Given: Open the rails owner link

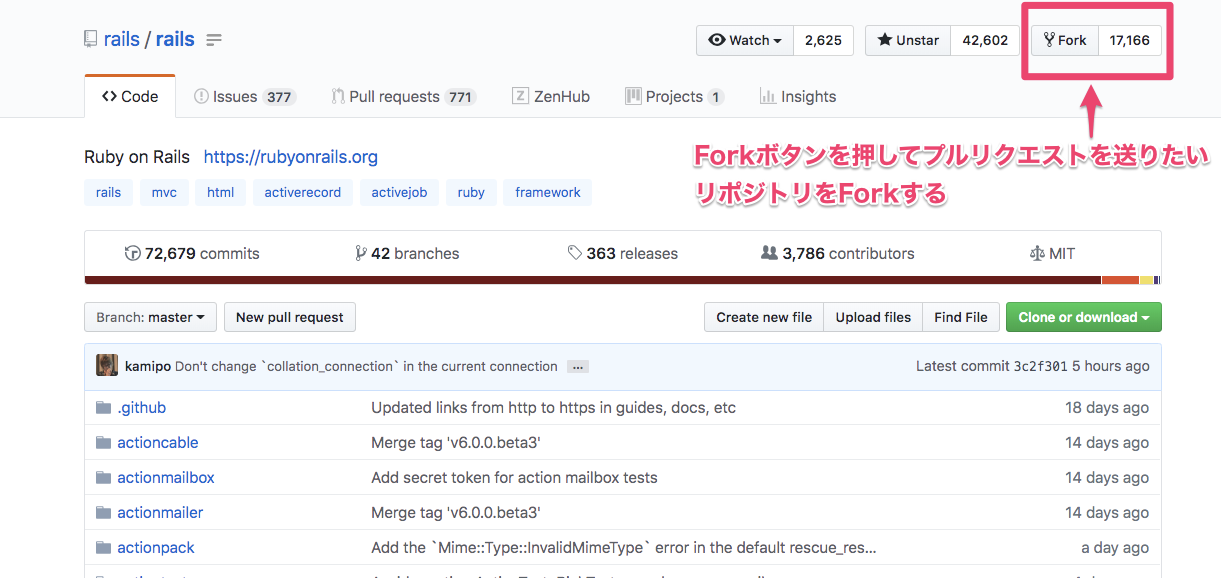Looking at the screenshot, I should [122, 40].
